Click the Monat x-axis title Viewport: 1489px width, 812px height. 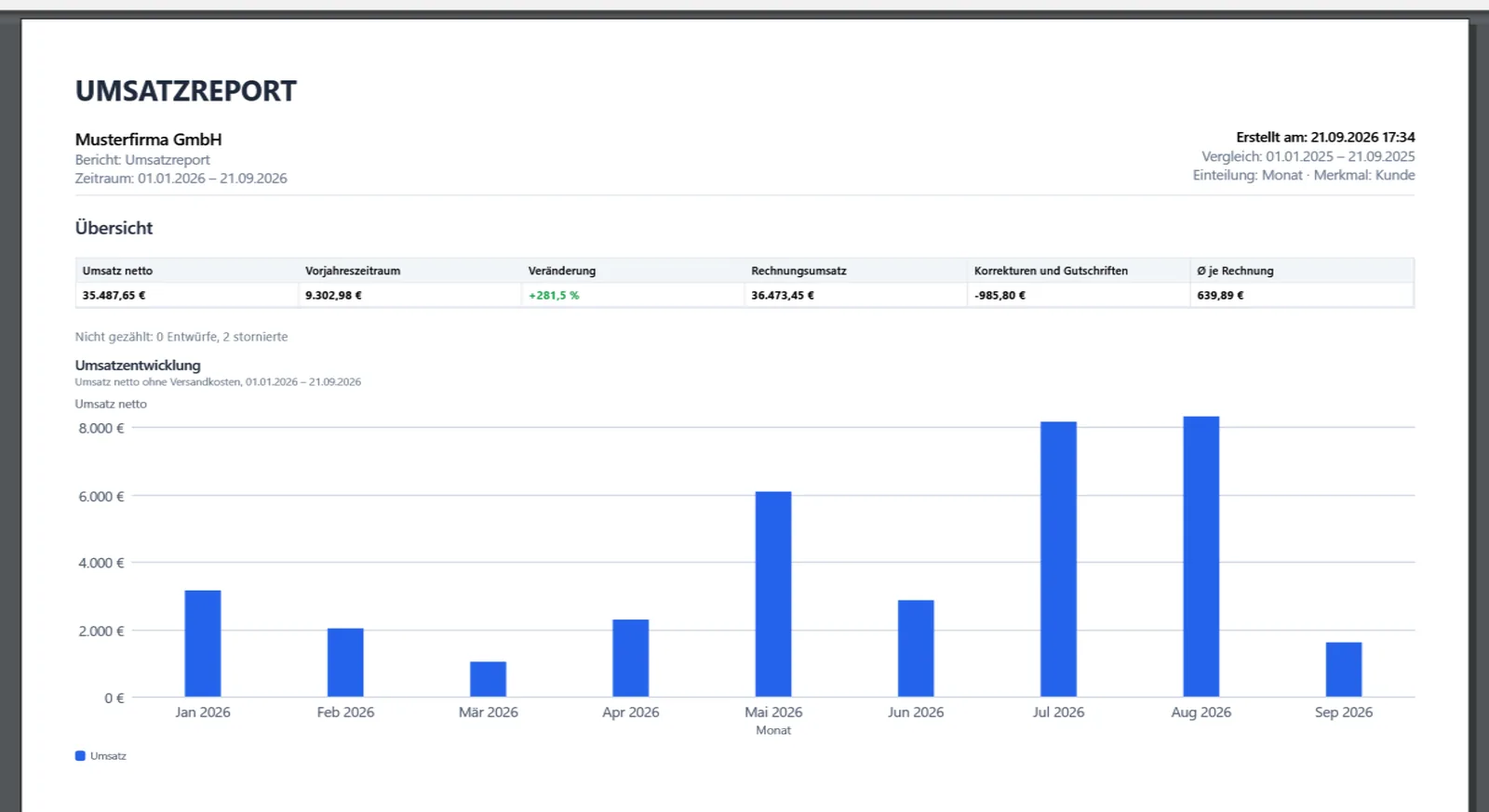(x=773, y=731)
